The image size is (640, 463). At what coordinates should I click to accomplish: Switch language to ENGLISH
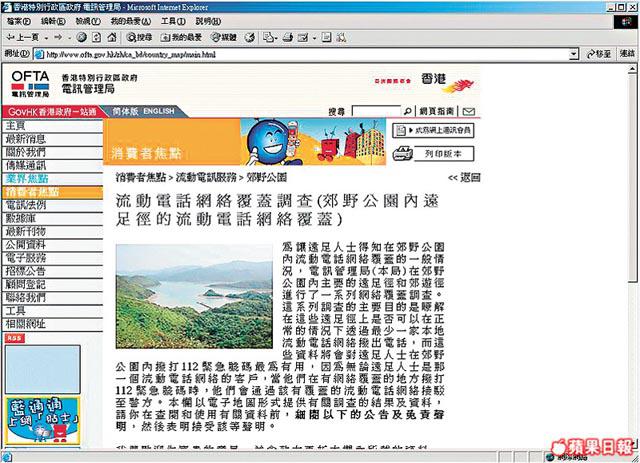coord(159,111)
